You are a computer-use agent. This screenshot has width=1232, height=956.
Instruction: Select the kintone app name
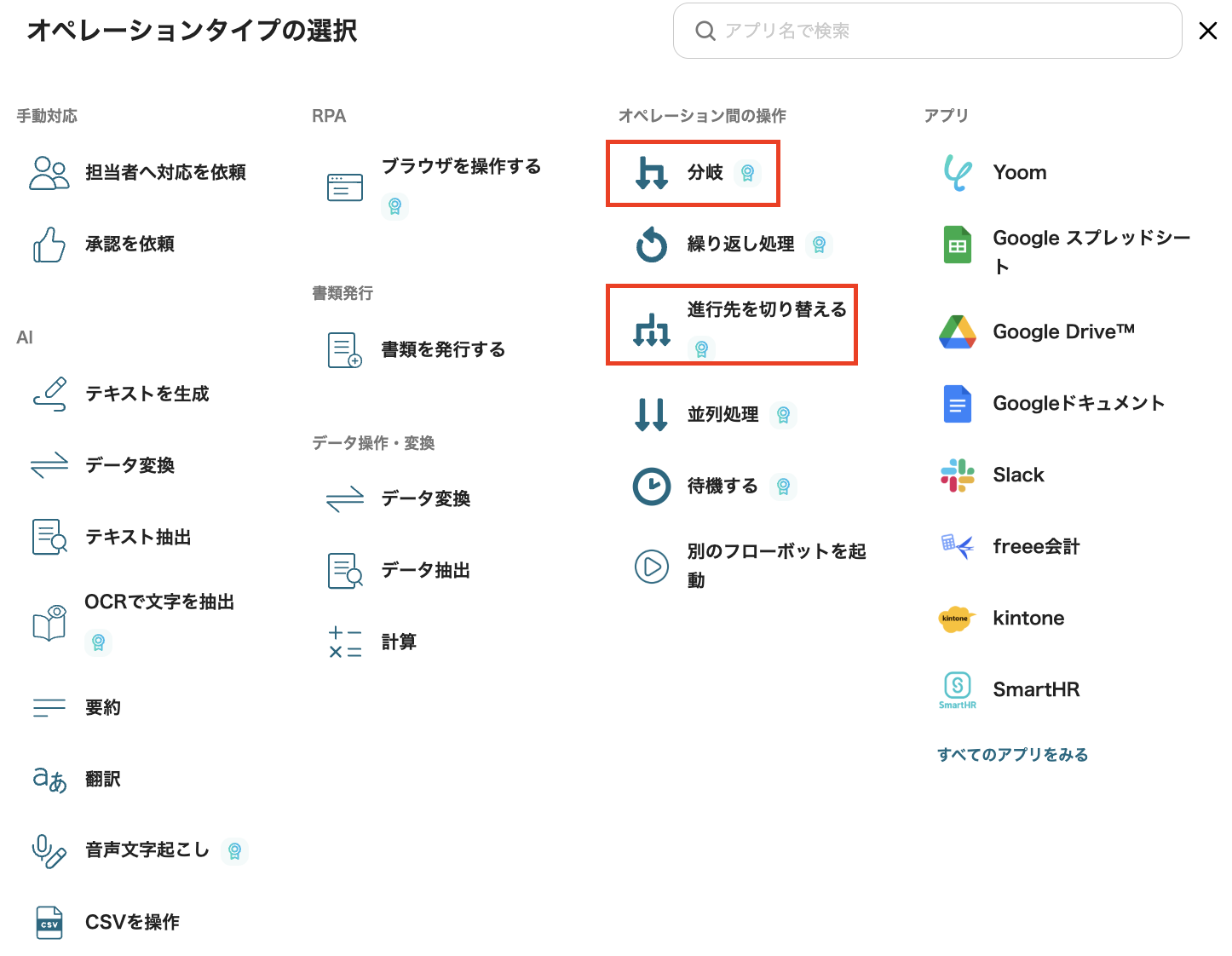[x=1029, y=619]
